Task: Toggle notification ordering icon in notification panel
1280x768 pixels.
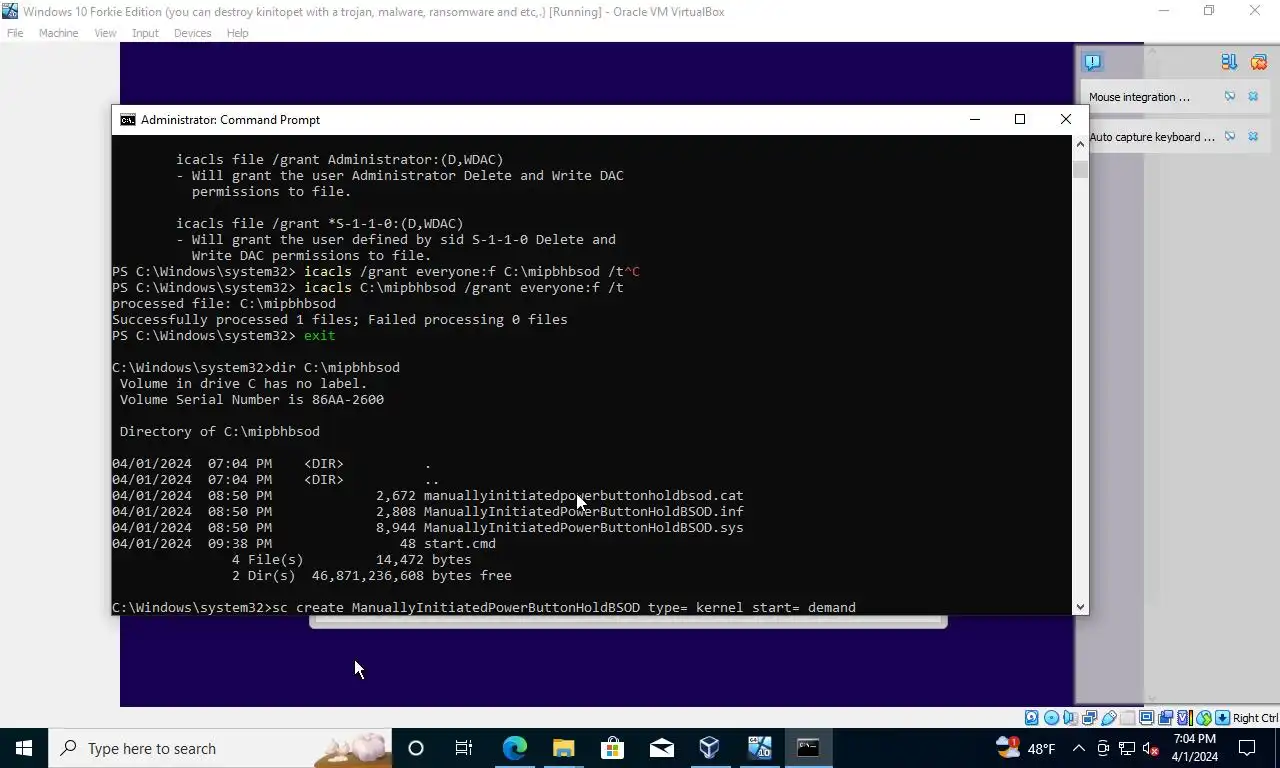Action: pos(1229,62)
